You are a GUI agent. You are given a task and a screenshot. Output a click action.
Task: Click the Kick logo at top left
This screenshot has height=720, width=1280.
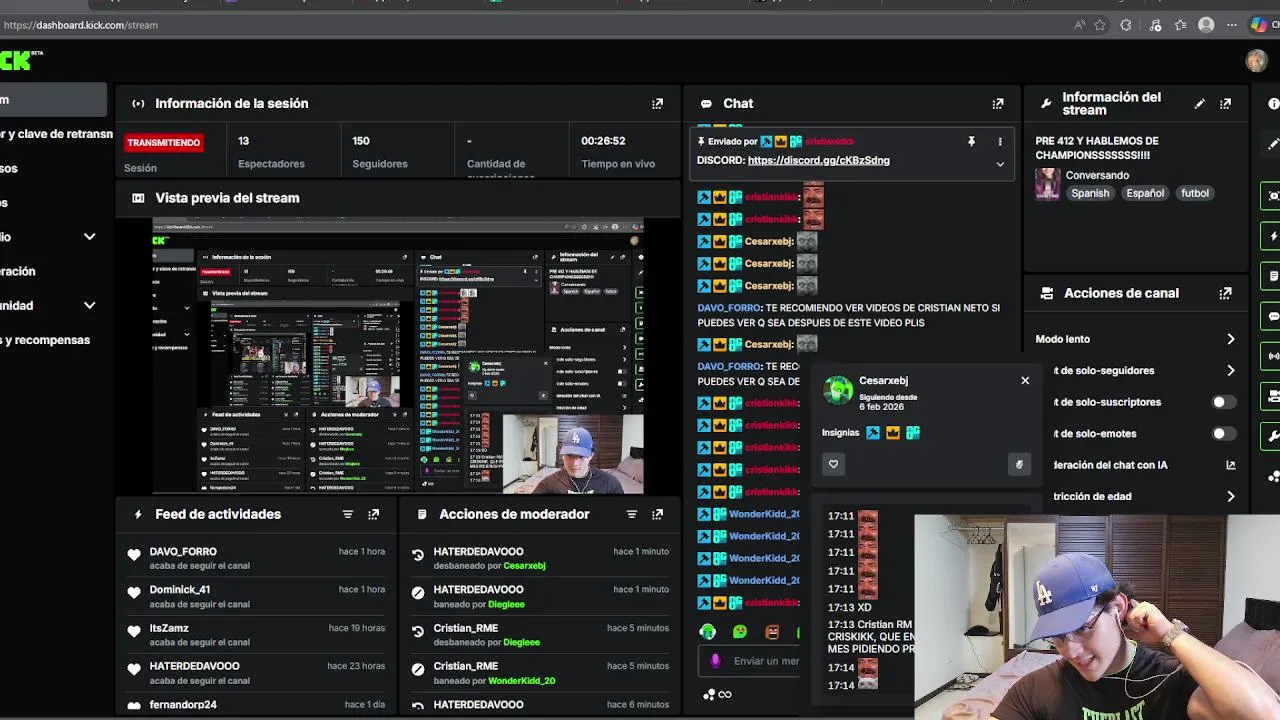(x=20, y=60)
